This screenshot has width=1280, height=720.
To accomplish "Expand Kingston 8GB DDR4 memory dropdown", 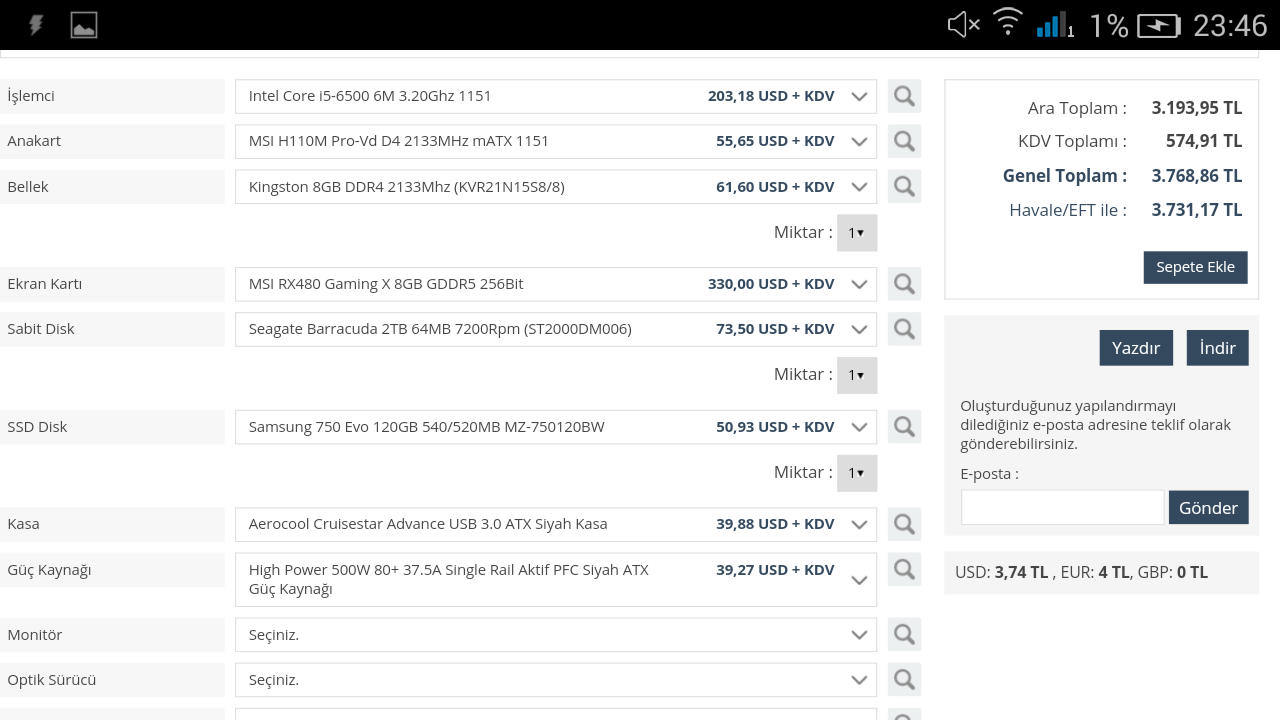I will tap(556, 187).
